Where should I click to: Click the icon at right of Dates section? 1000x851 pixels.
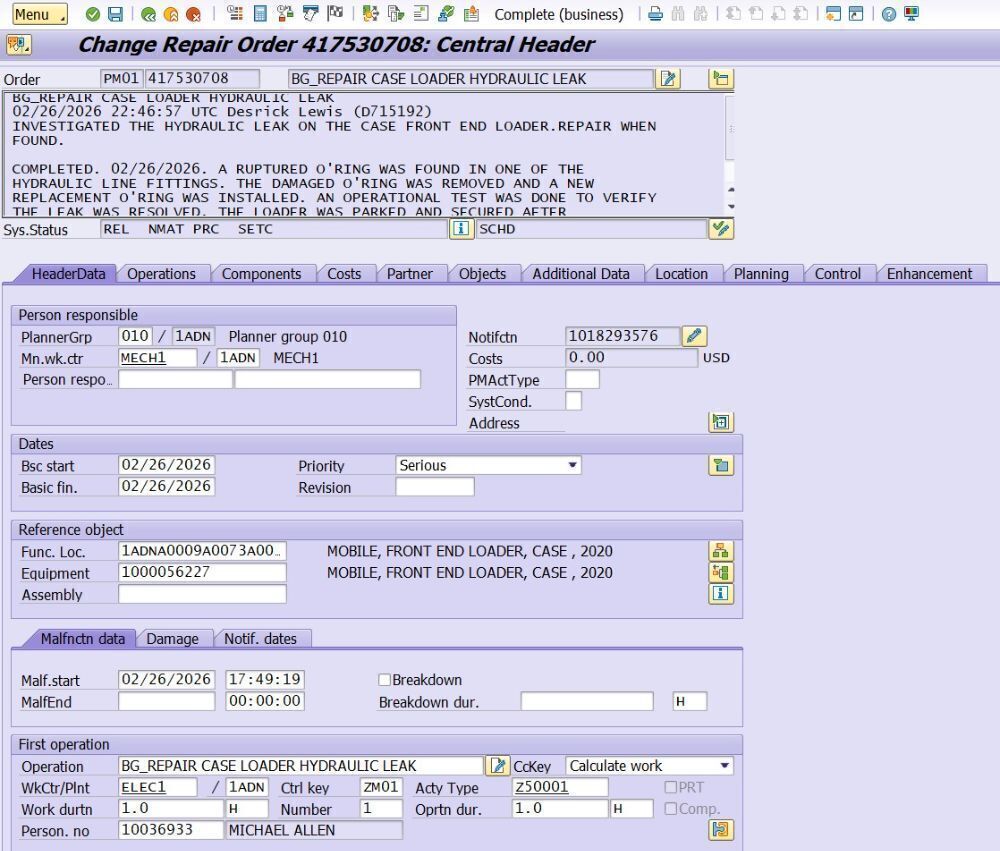pyautogui.click(x=721, y=465)
